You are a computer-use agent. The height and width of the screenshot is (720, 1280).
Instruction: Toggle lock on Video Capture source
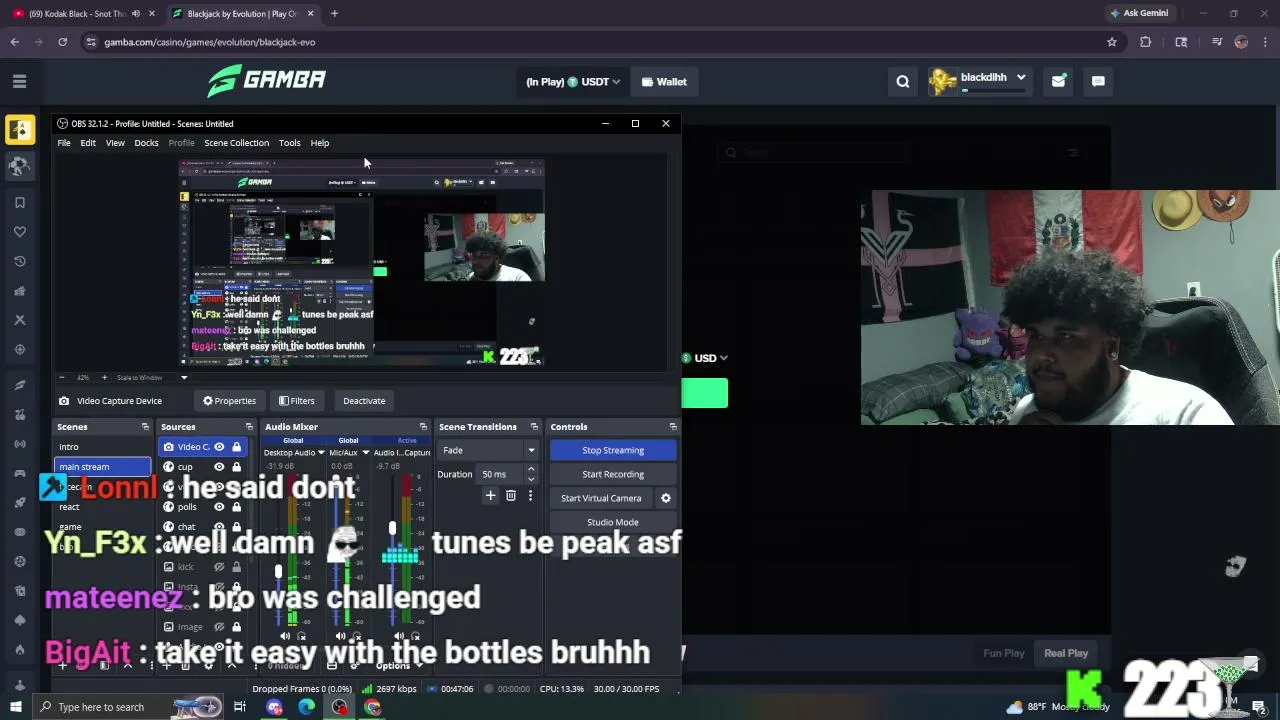236,447
